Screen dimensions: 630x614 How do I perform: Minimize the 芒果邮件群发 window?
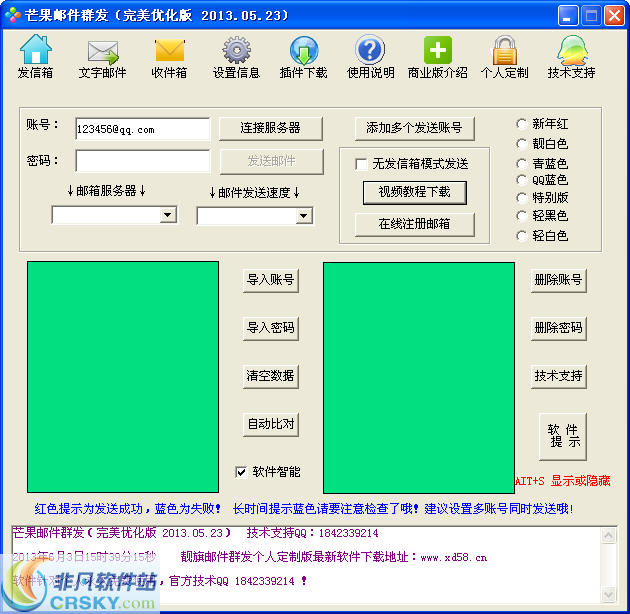coord(568,16)
